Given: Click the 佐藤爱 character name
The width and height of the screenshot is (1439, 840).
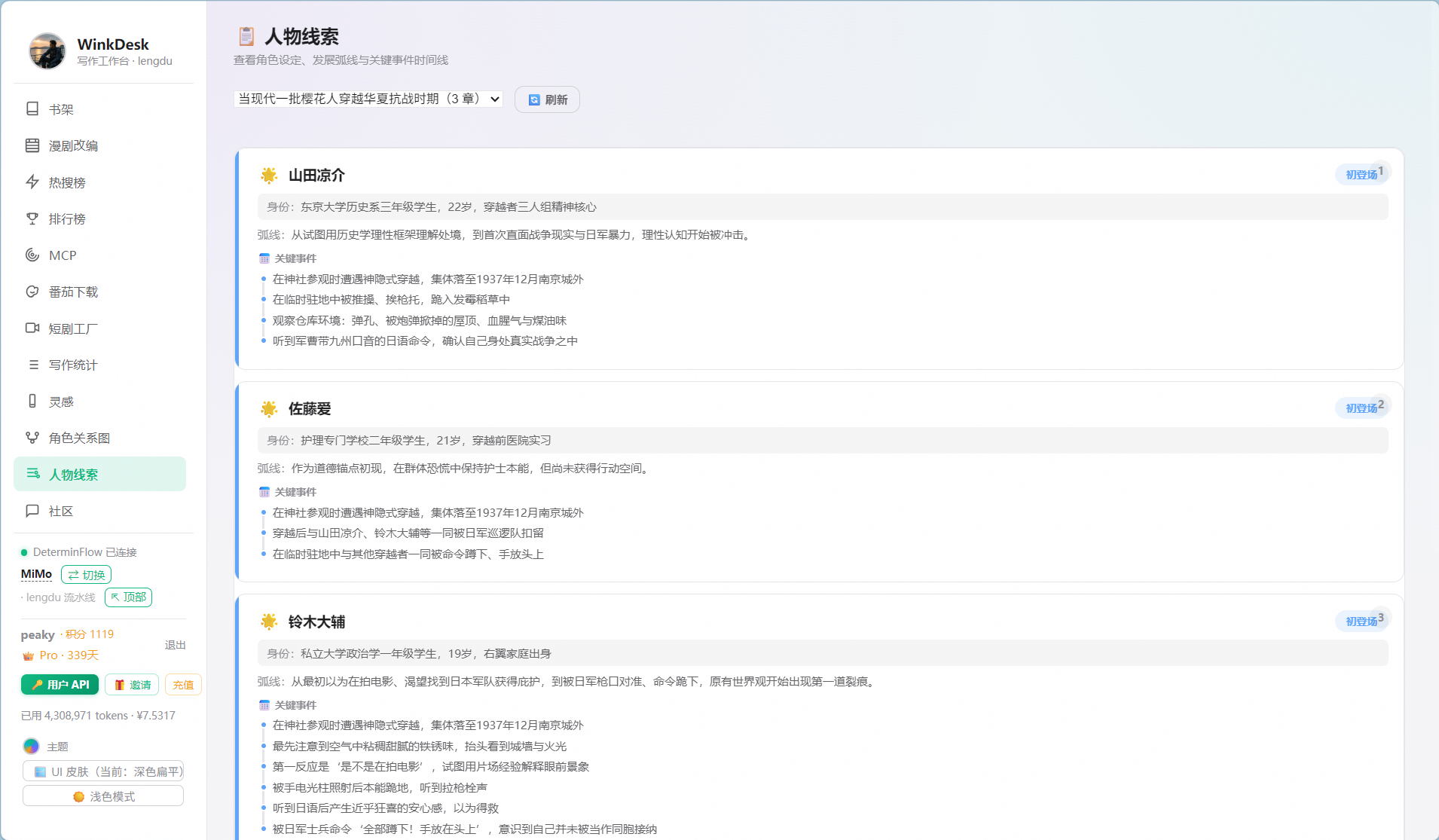Looking at the screenshot, I should 310,409.
